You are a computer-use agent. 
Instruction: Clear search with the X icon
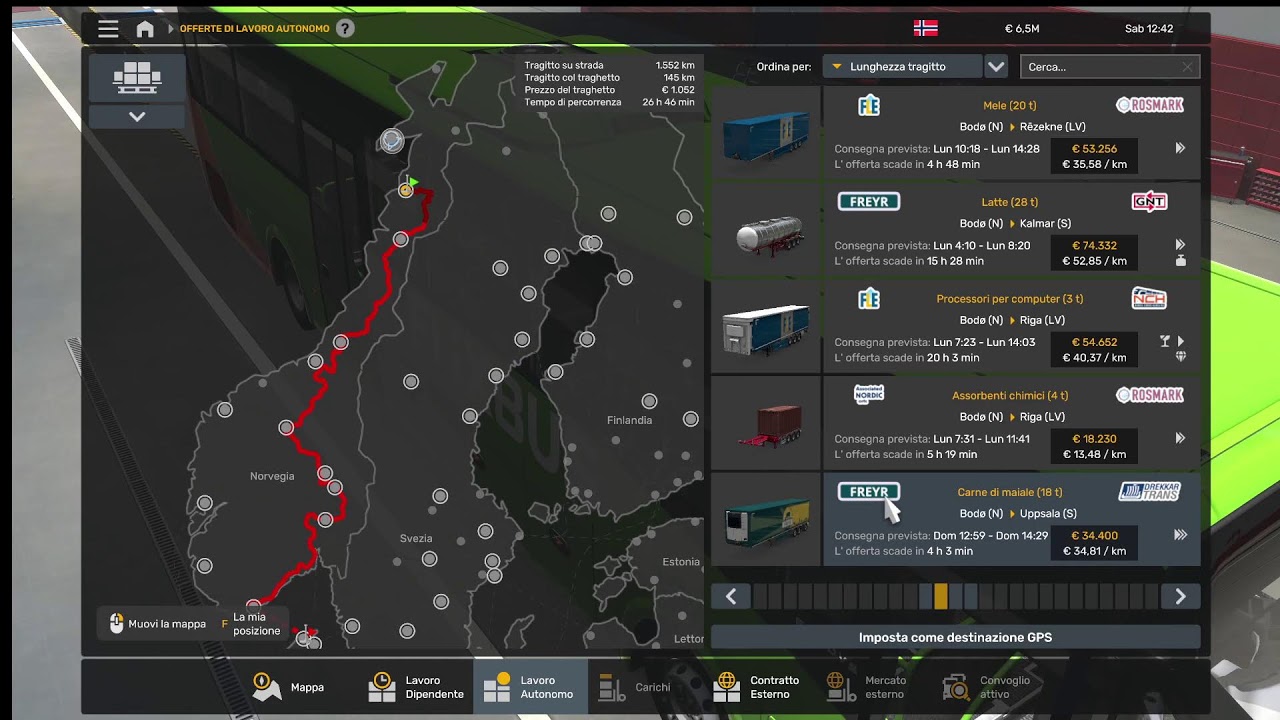(x=1187, y=67)
